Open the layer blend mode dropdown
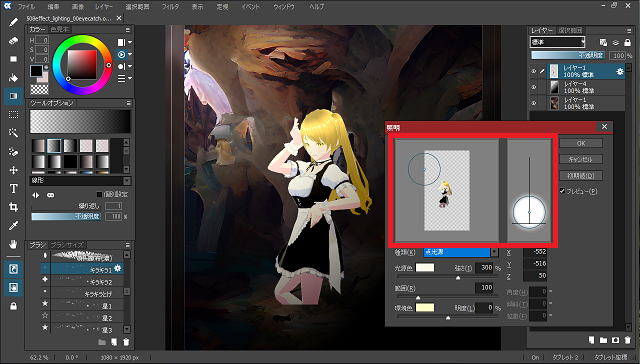The image size is (640, 364). tap(558, 42)
